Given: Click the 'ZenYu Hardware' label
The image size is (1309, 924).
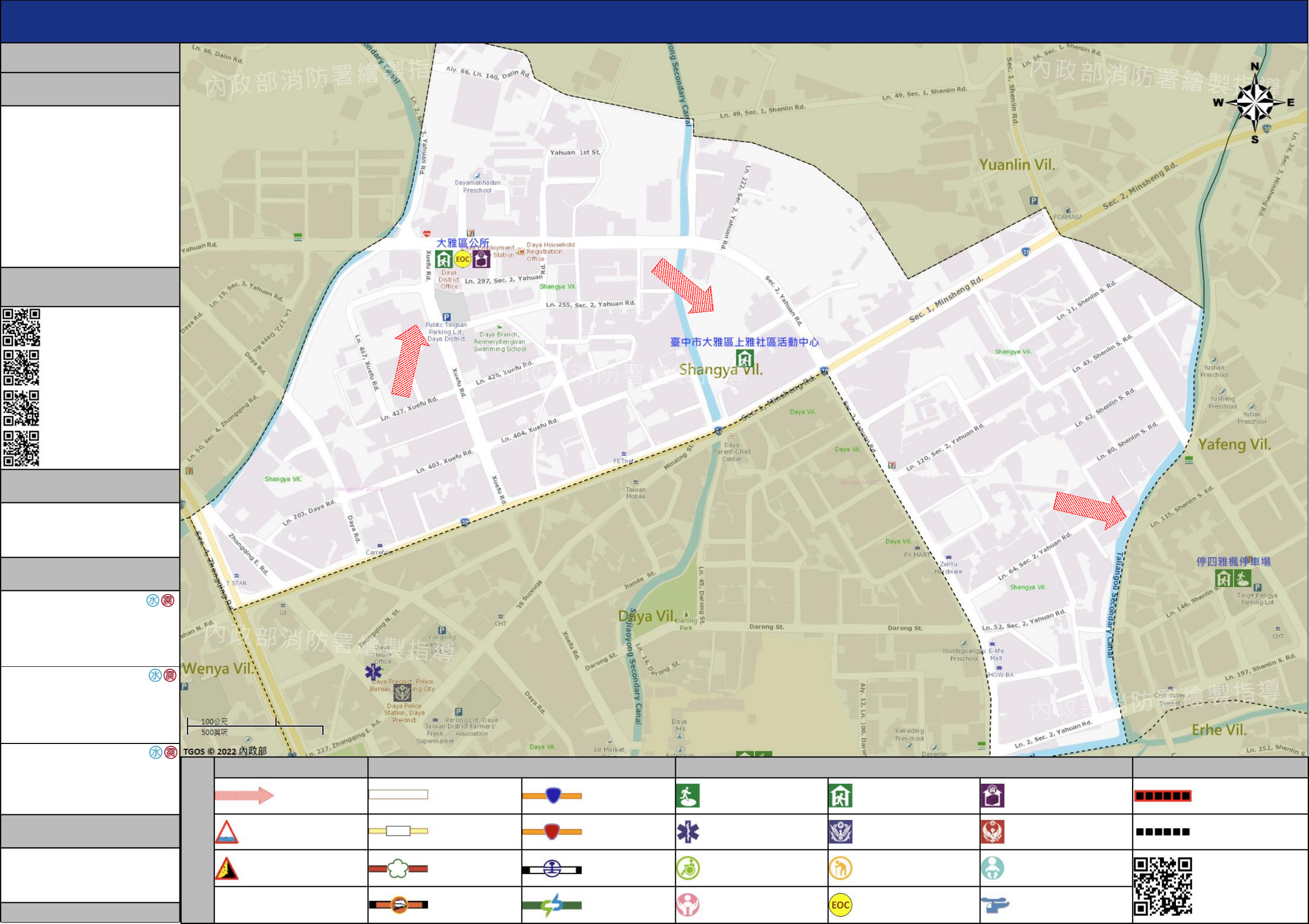Looking at the screenshot, I should [x=948, y=568].
